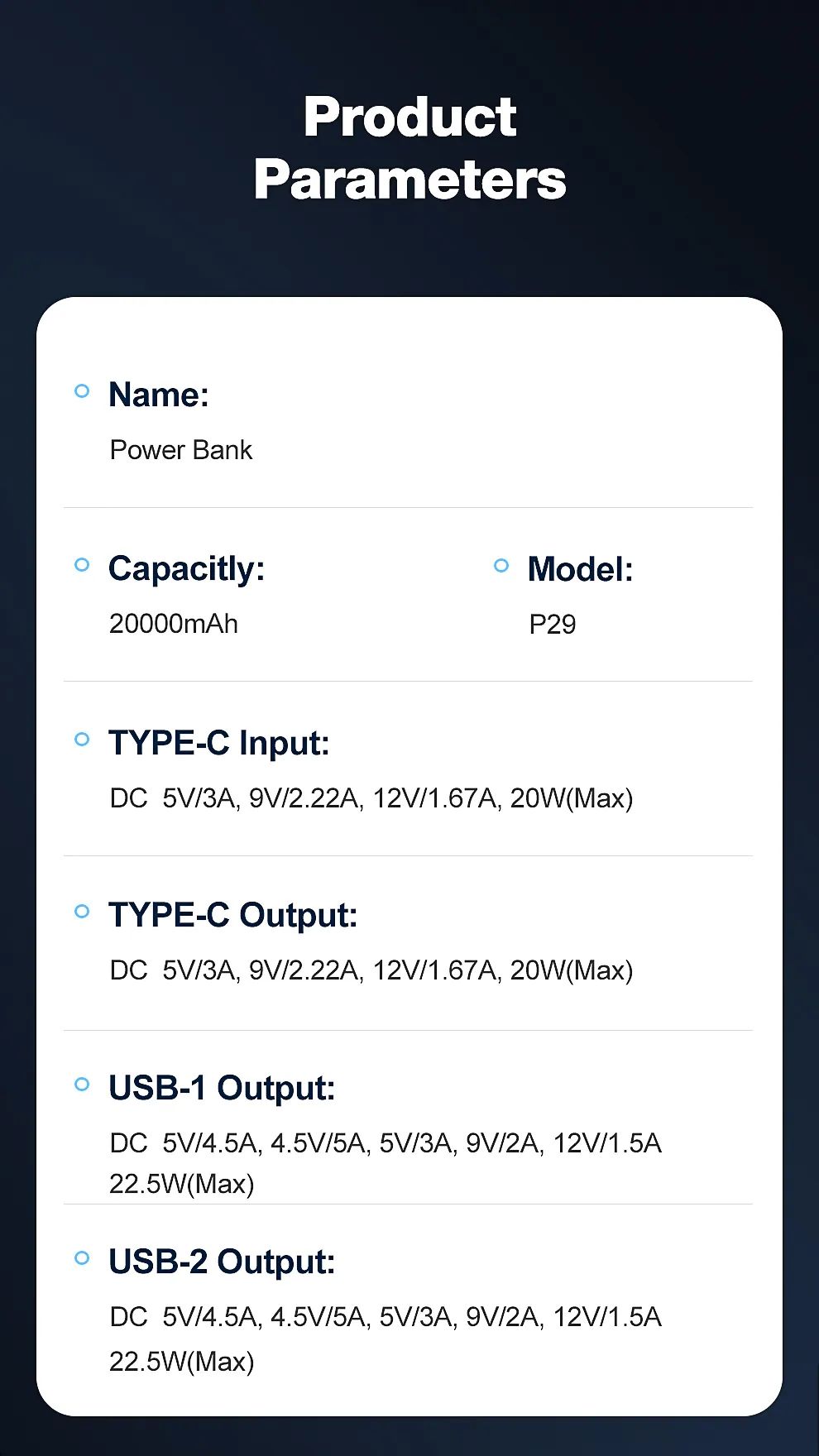This screenshot has width=819, height=1456.
Task: Click the bullet circle beside Name
Action: click(82, 391)
